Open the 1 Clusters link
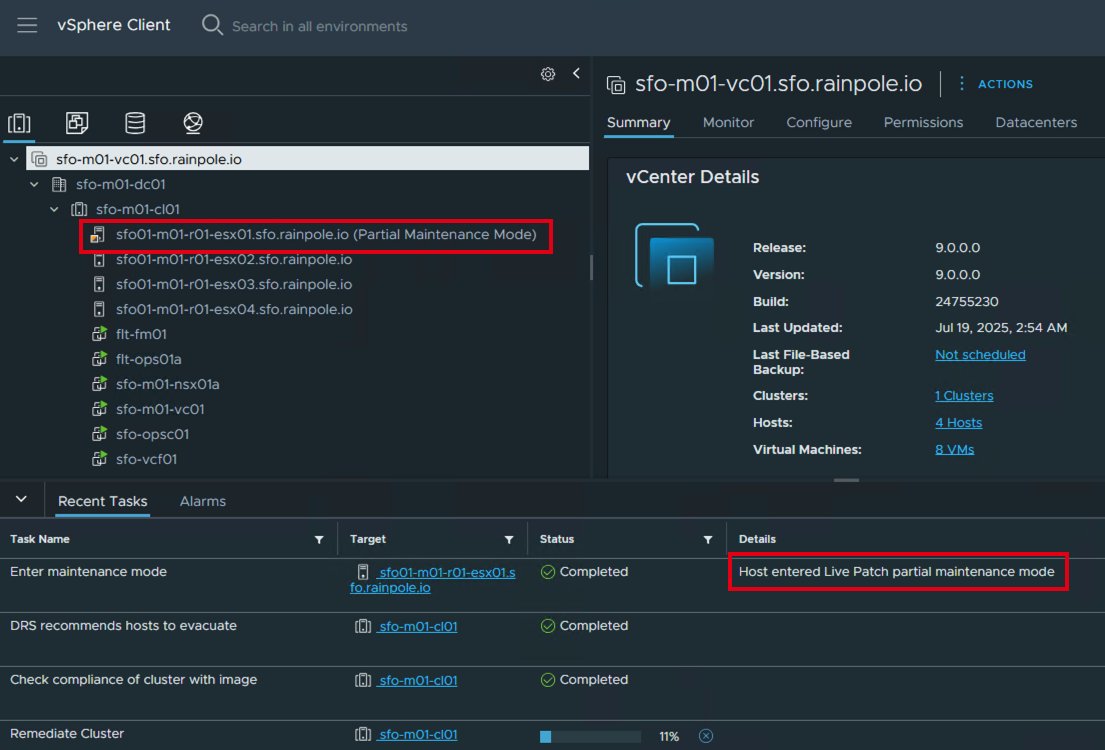This screenshot has height=750, width=1105. tap(964, 396)
